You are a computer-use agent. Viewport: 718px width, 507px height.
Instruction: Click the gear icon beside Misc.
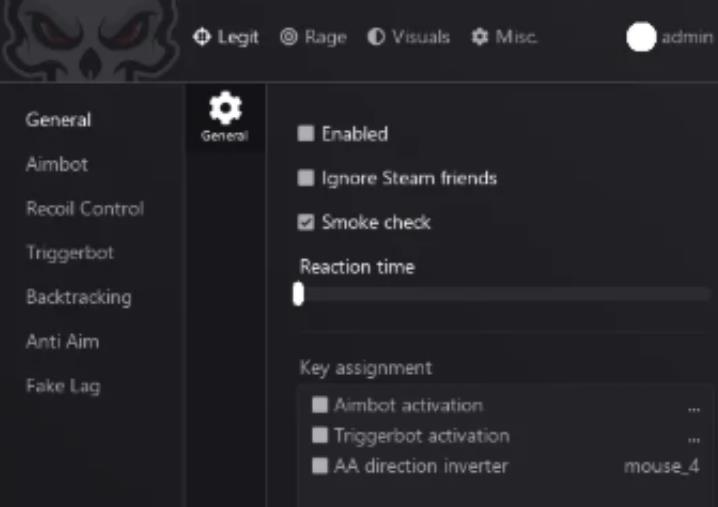pyautogui.click(x=480, y=37)
